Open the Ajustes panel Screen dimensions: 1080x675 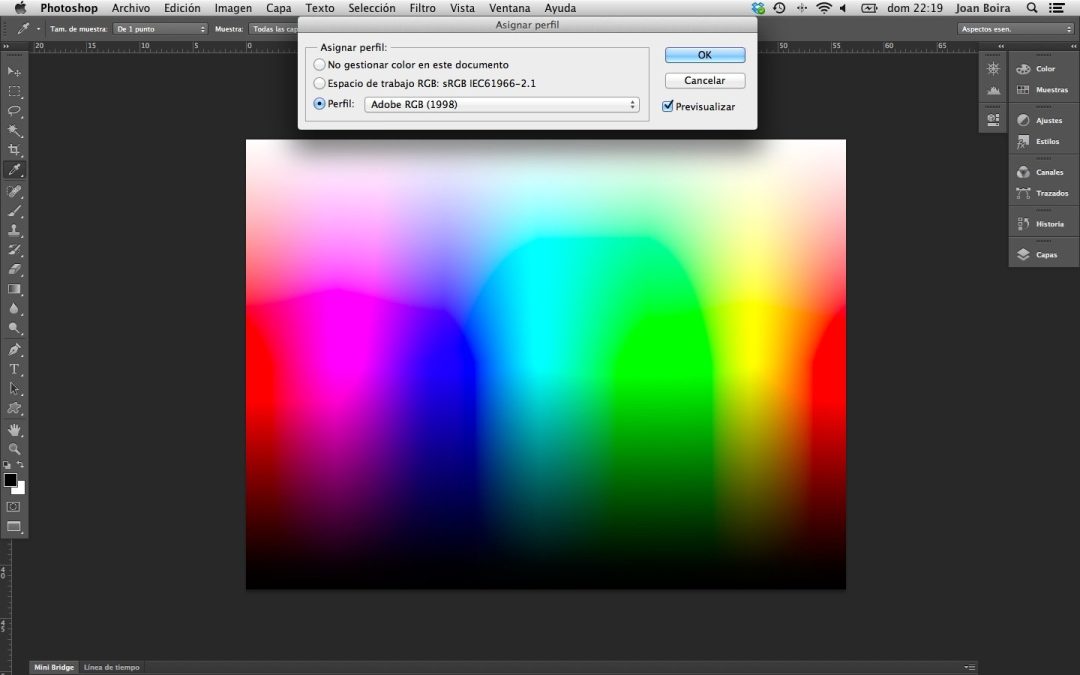click(1043, 119)
